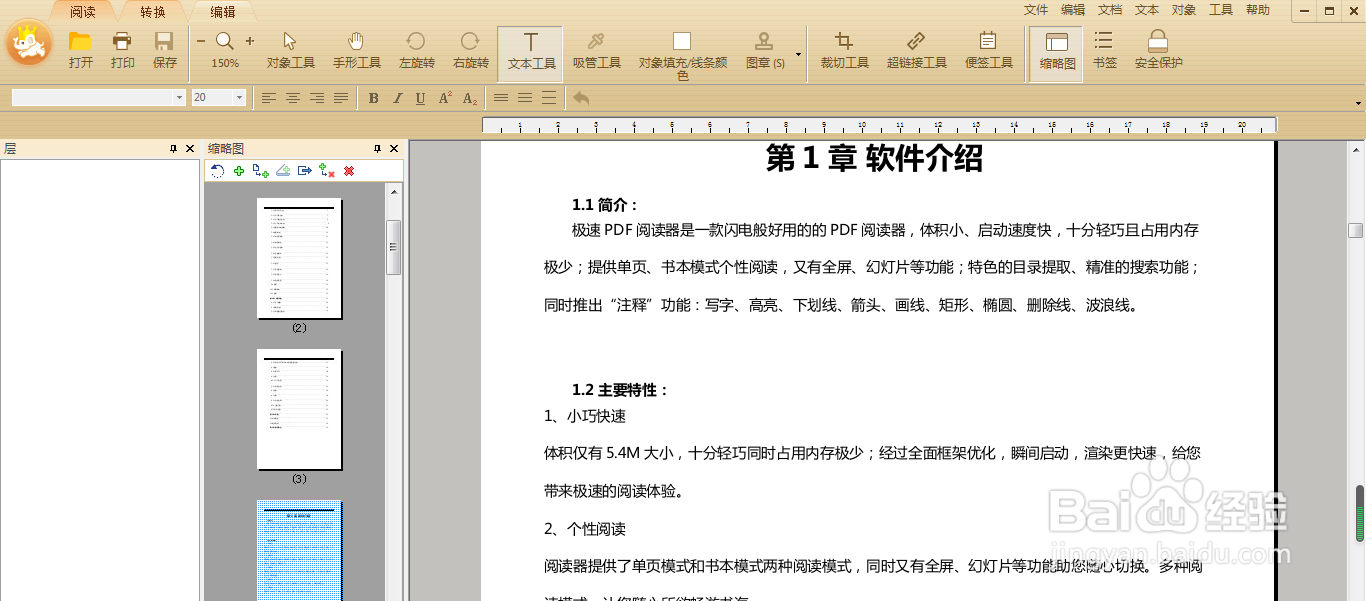Screen dimensions: 1366x601
Task: Open the 文档 menu
Action: [1110, 10]
